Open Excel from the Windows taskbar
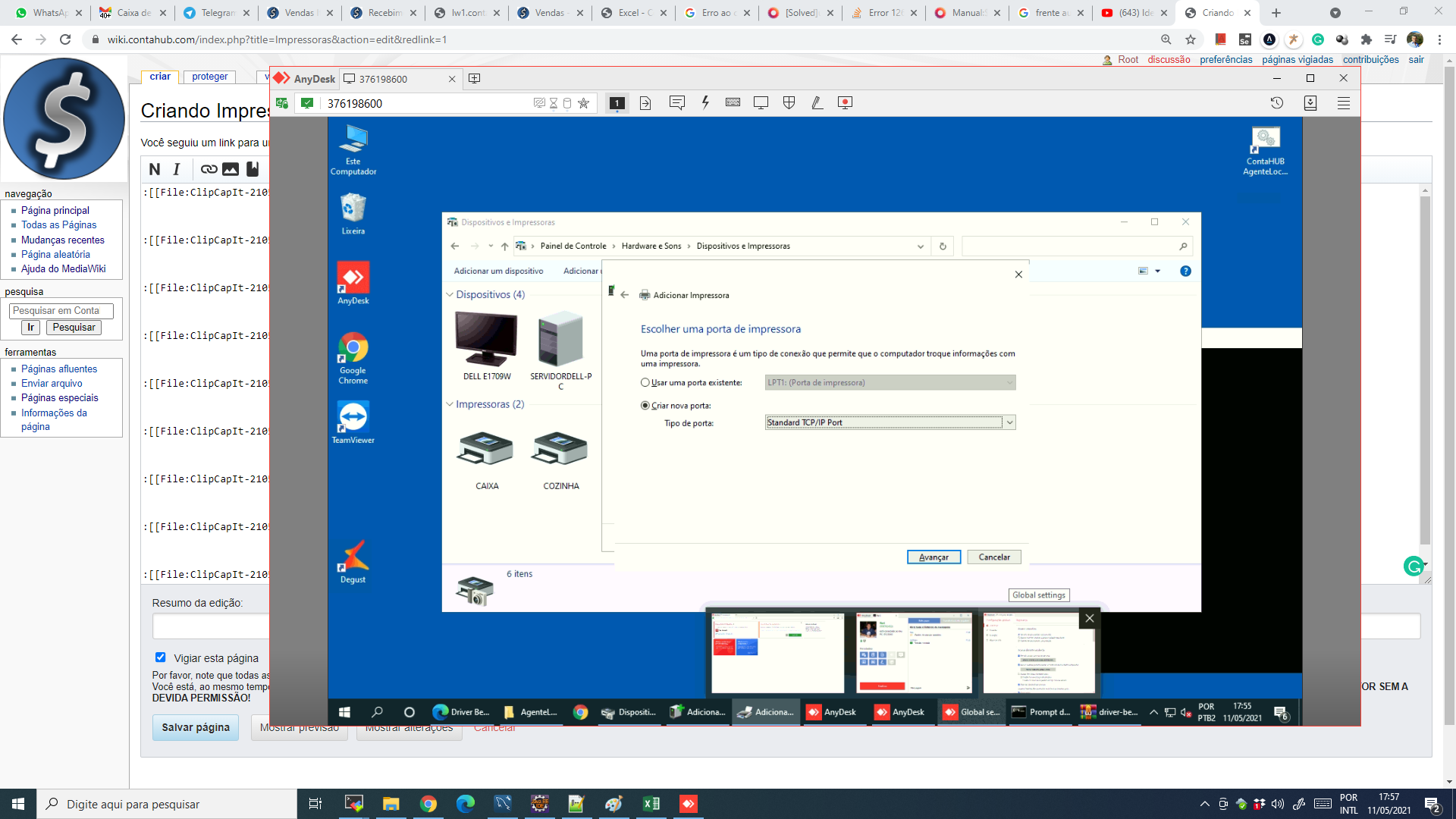Screen dimensions: 1456x819 pyautogui.click(x=651, y=804)
